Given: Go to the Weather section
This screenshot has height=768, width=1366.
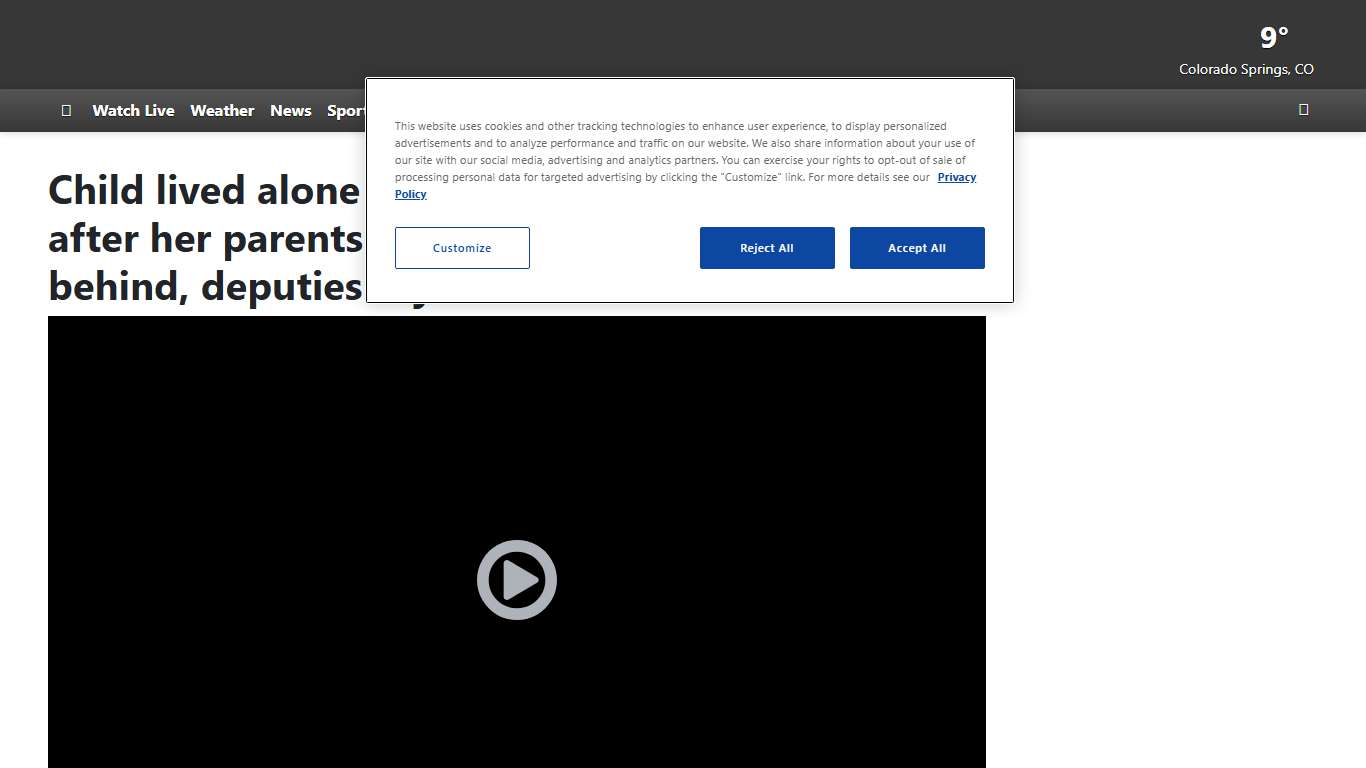Looking at the screenshot, I should pyautogui.click(x=222, y=111).
